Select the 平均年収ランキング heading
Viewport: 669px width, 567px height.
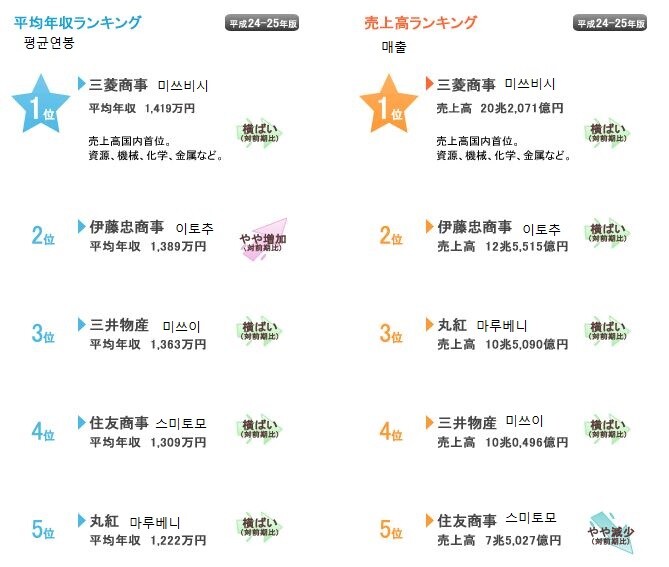pyautogui.click(x=78, y=23)
